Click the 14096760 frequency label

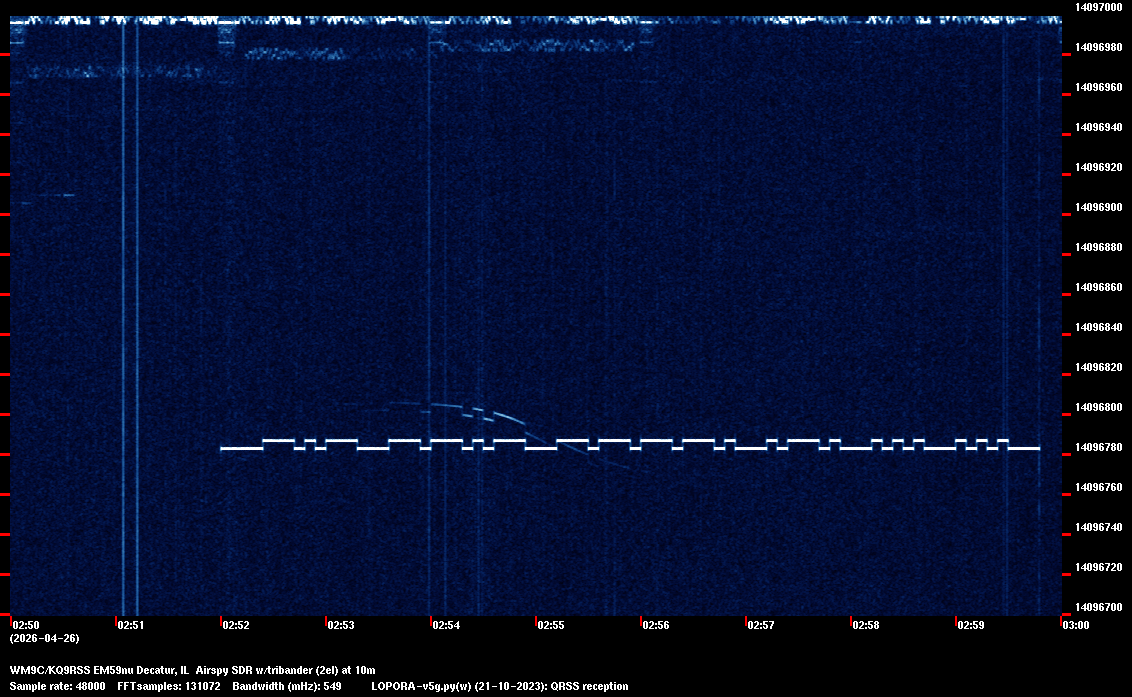(x=1099, y=488)
